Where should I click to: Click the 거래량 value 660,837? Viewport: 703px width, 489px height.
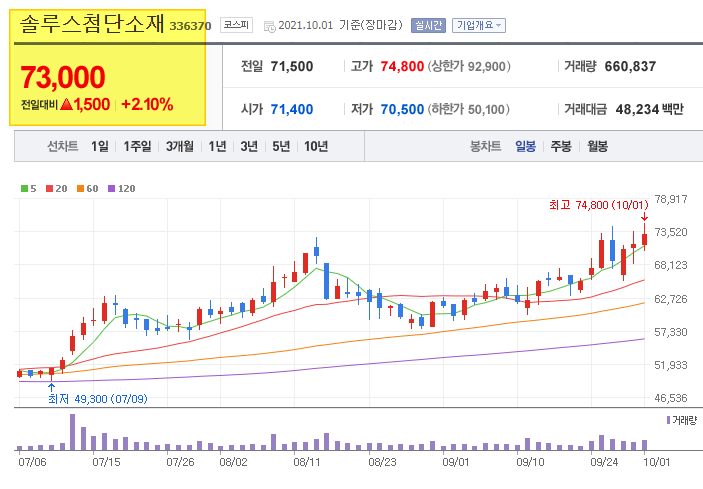(x=630, y=66)
